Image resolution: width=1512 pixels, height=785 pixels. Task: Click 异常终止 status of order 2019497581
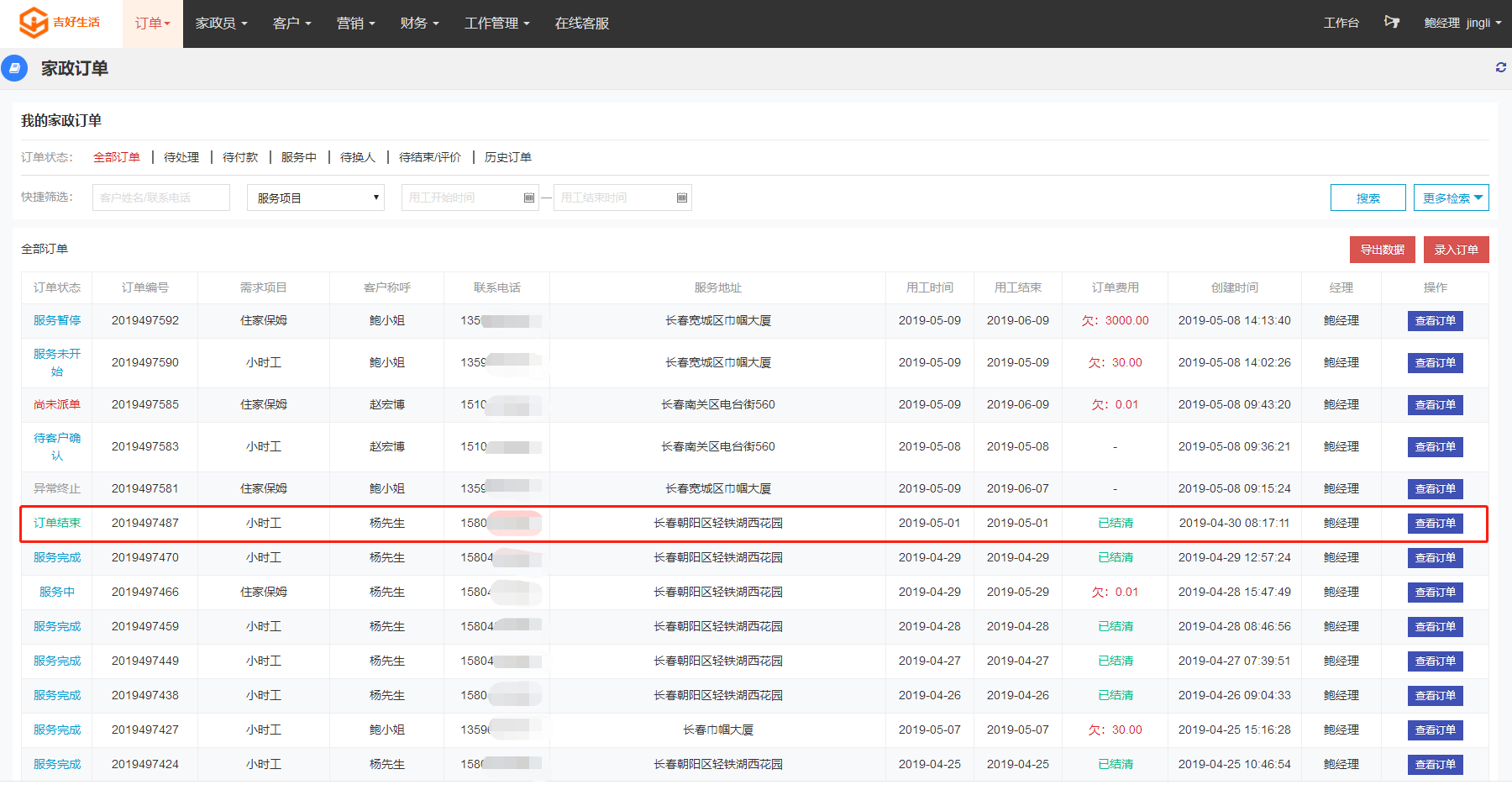pyautogui.click(x=57, y=488)
